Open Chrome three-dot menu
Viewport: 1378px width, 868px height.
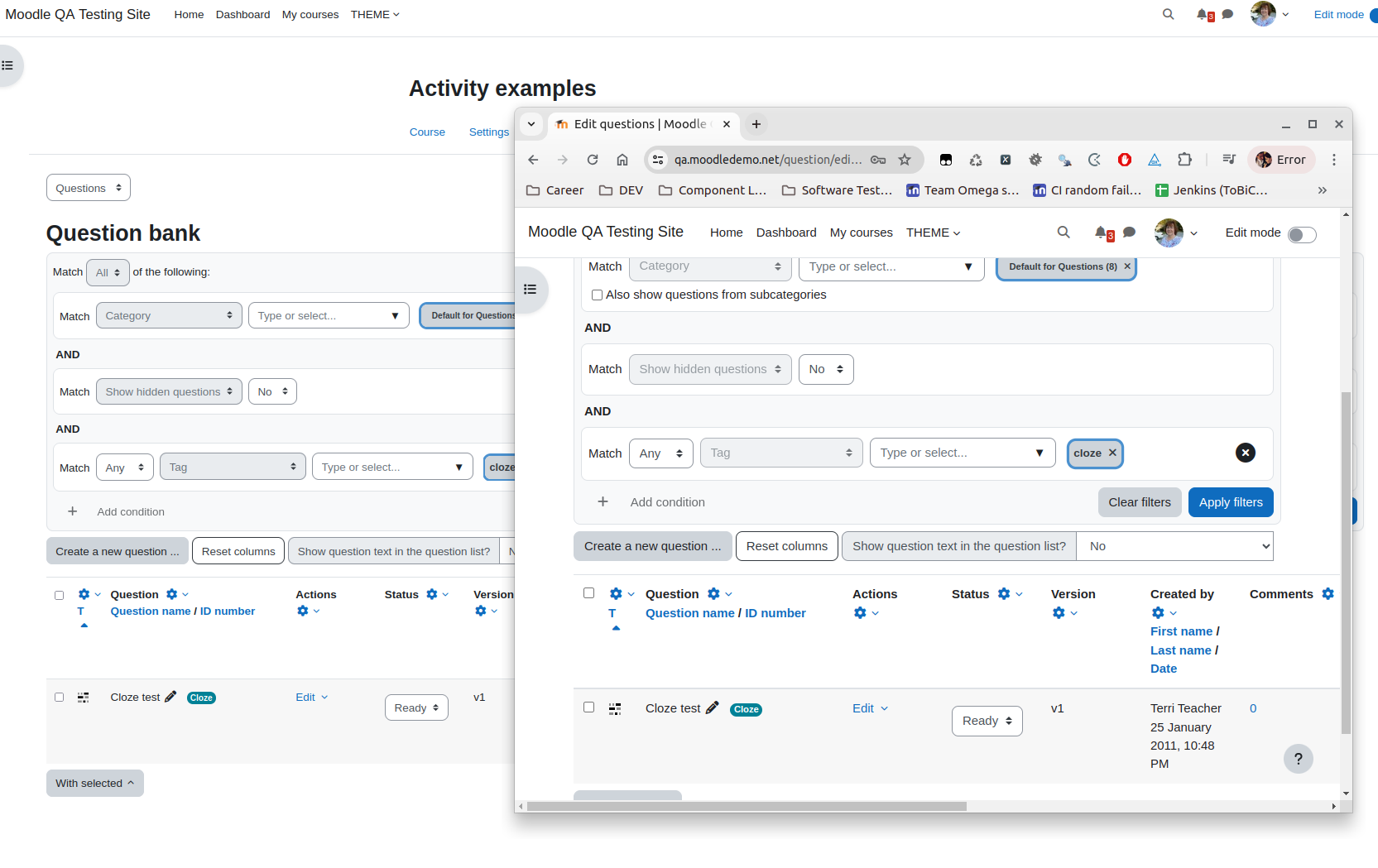(1334, 160)
